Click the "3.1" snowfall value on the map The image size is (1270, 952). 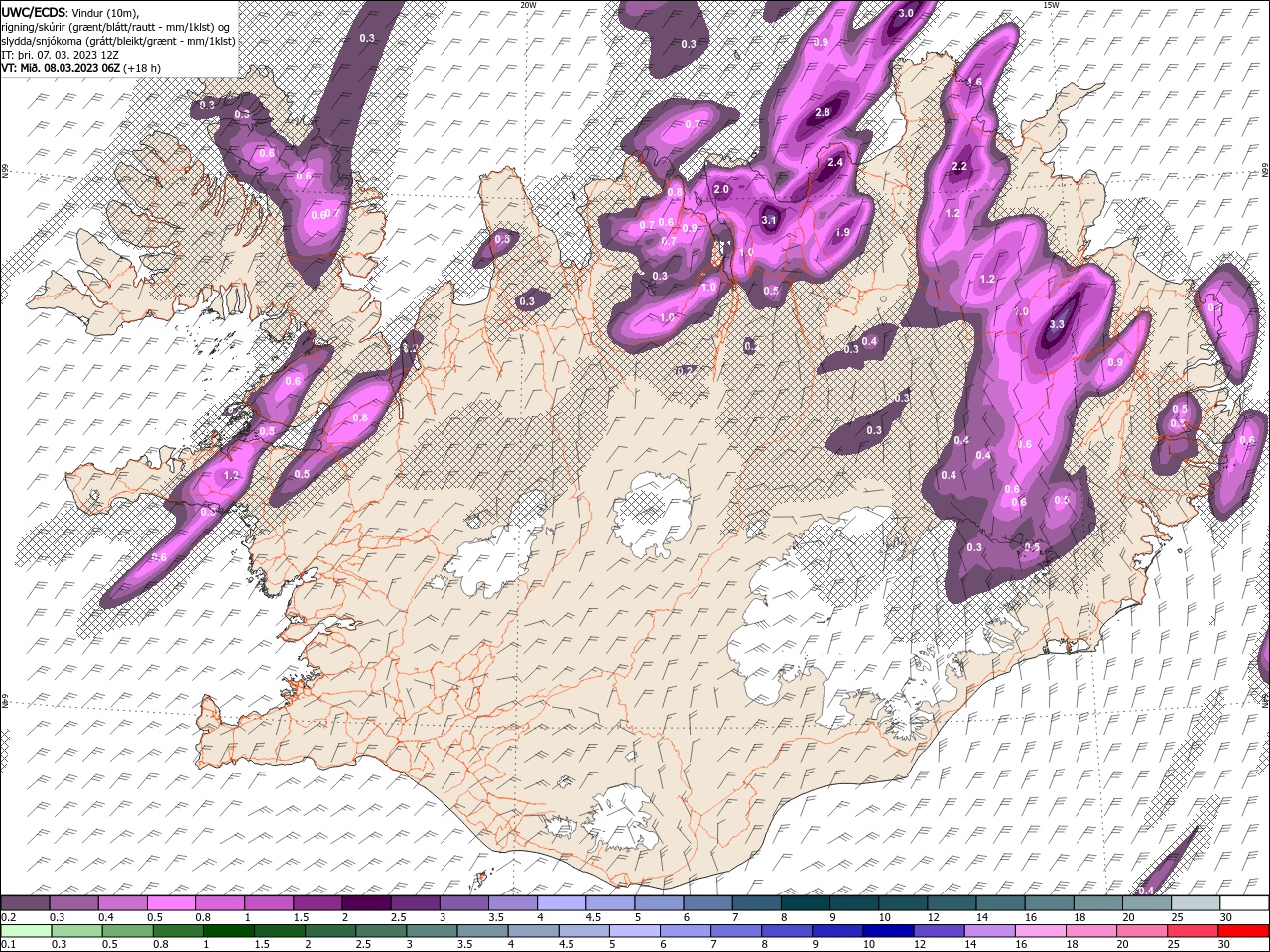(769, 220)
